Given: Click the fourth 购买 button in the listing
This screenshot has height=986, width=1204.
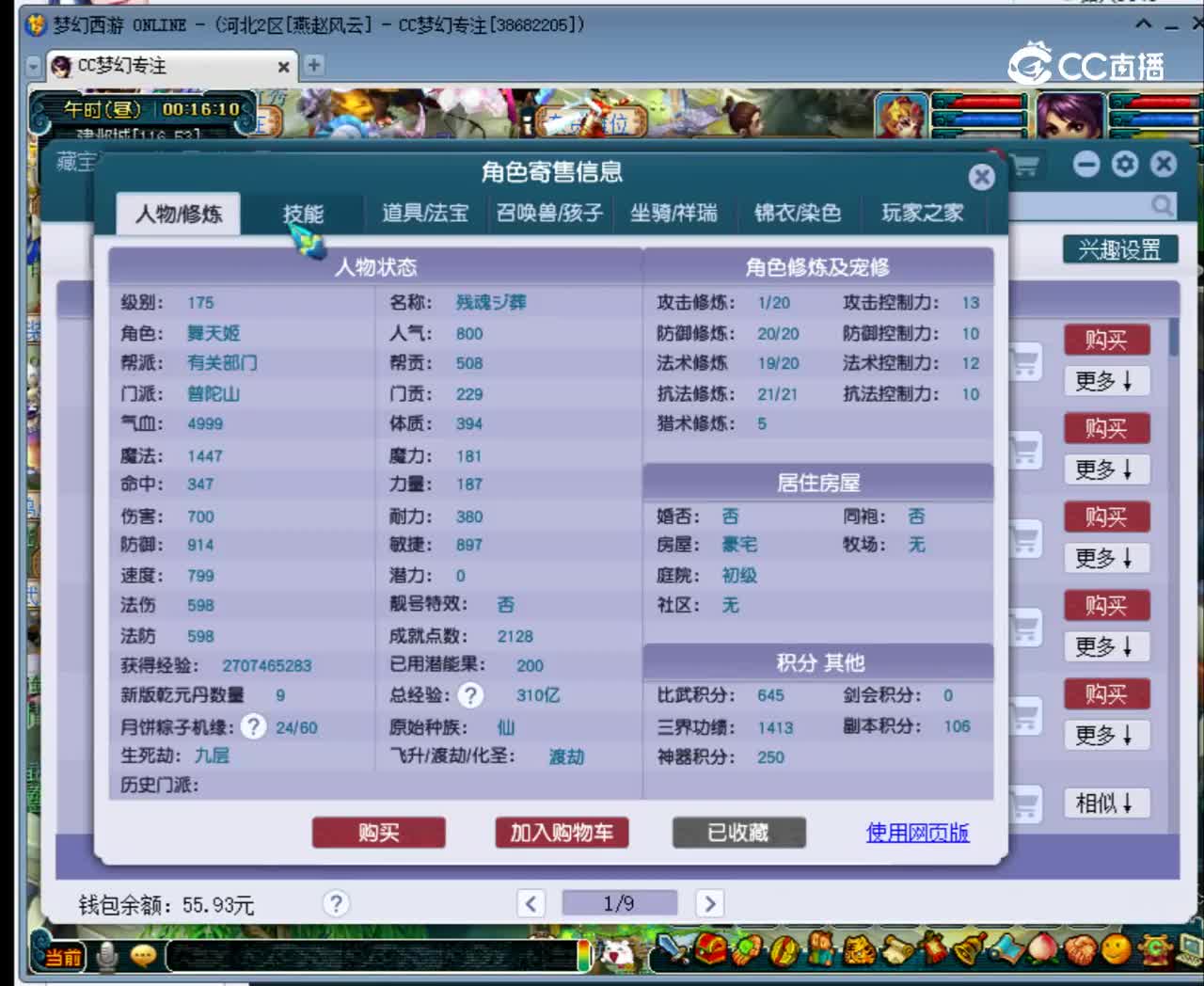Looking at the screenshot, I should [x=1107, y=605].
